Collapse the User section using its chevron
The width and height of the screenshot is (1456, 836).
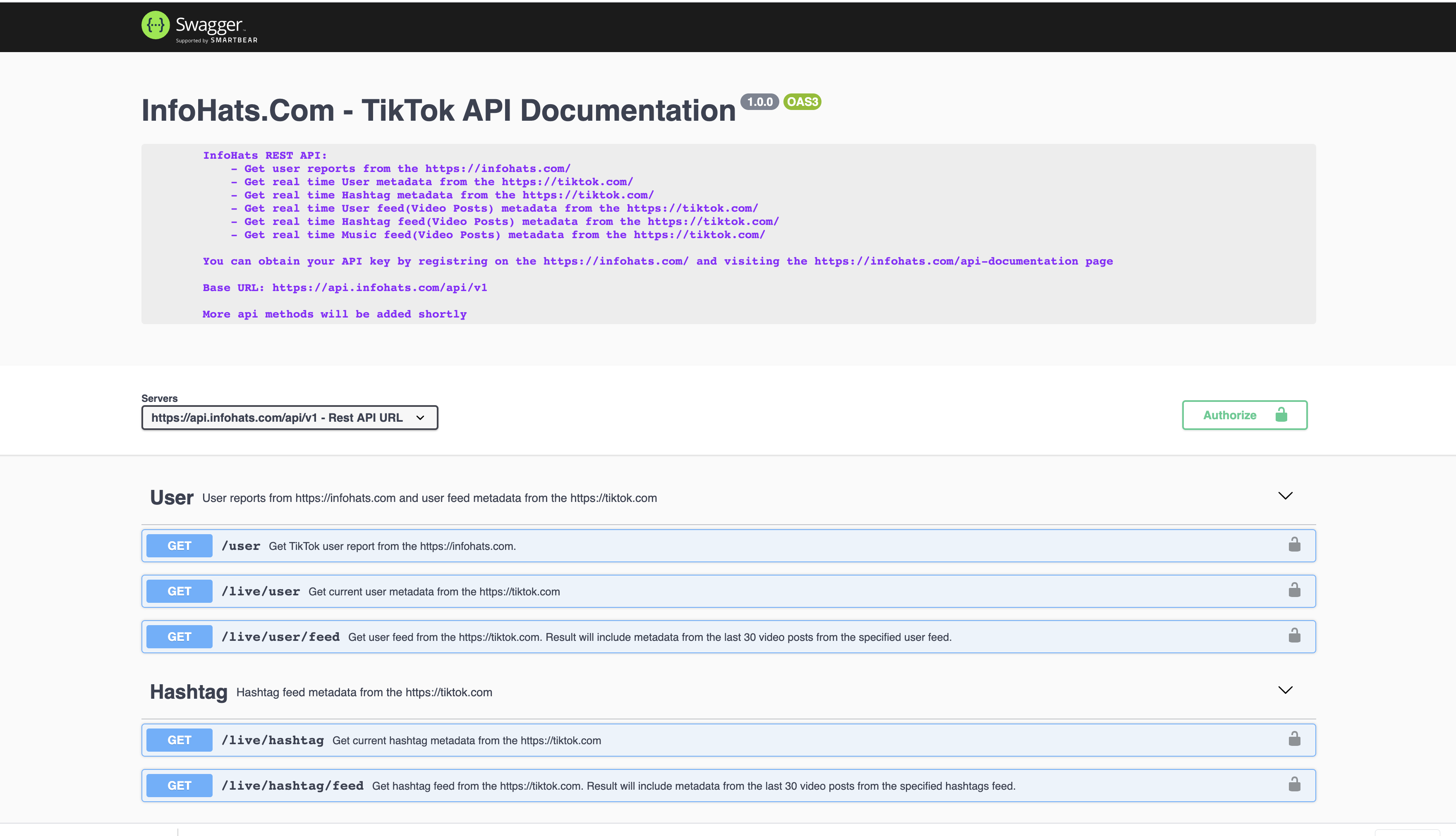point(1286,495)
